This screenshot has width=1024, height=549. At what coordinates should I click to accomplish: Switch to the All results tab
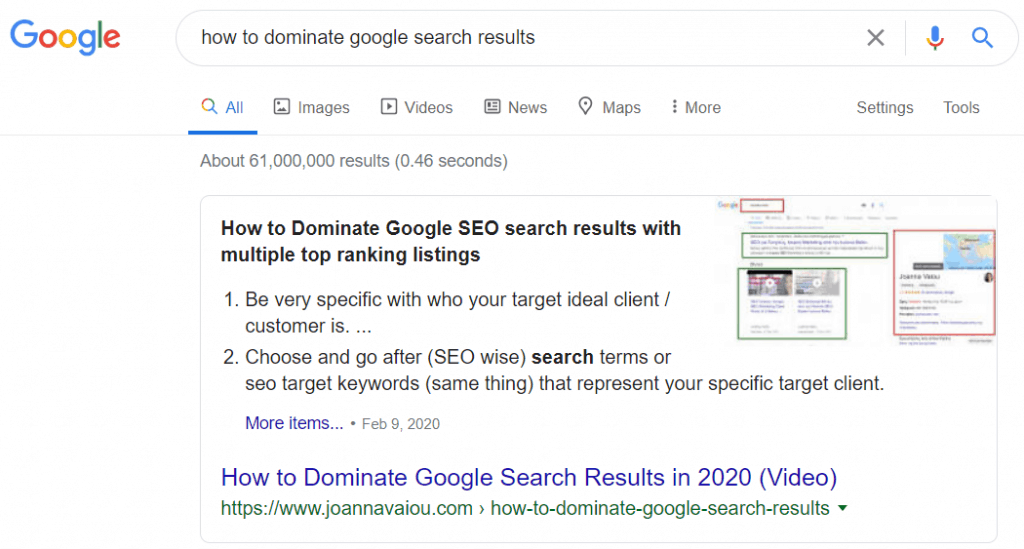point(222,107)
